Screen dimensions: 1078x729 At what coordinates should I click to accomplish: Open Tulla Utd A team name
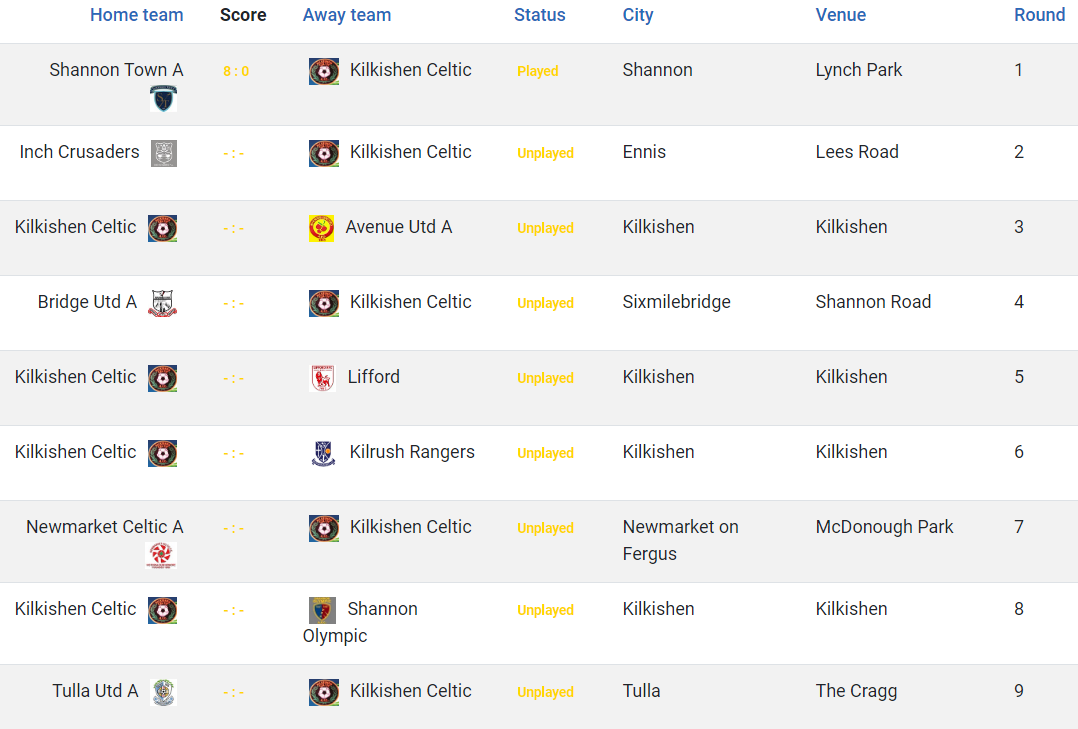click(96, 690)
